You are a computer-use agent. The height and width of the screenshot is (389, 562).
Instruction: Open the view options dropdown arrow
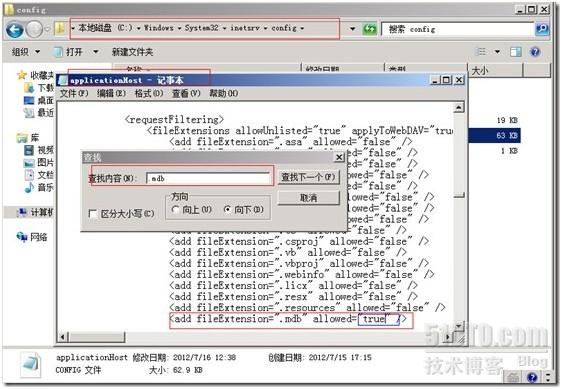tap(497, 52)
